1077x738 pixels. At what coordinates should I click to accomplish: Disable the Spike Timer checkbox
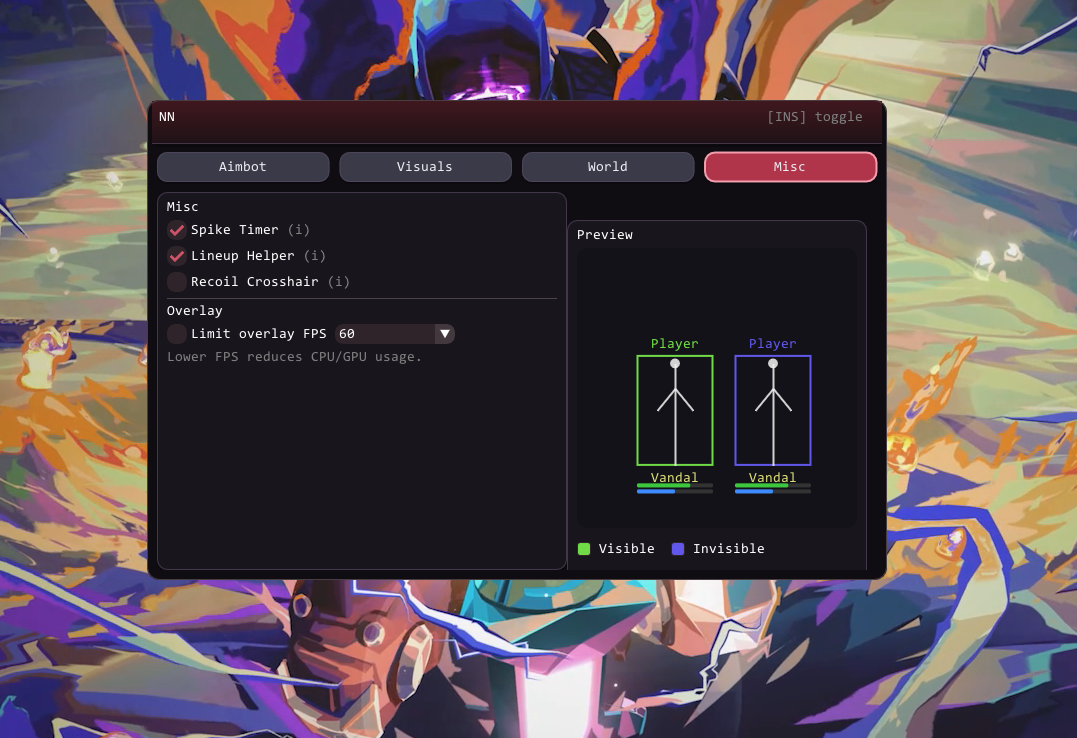point(177,230)
